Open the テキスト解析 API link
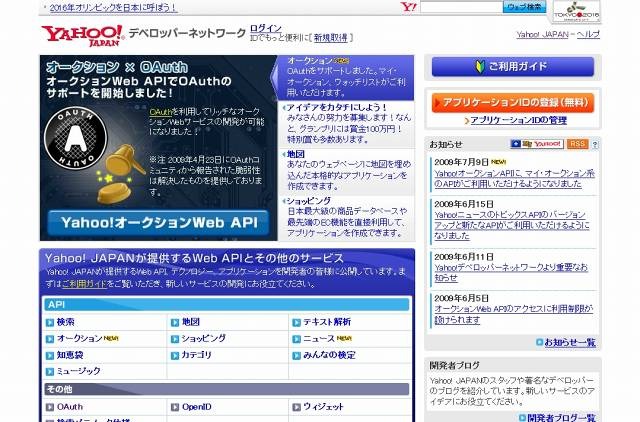Image resolution: width=640 pixels, height=422 pixels. point(326,322)
